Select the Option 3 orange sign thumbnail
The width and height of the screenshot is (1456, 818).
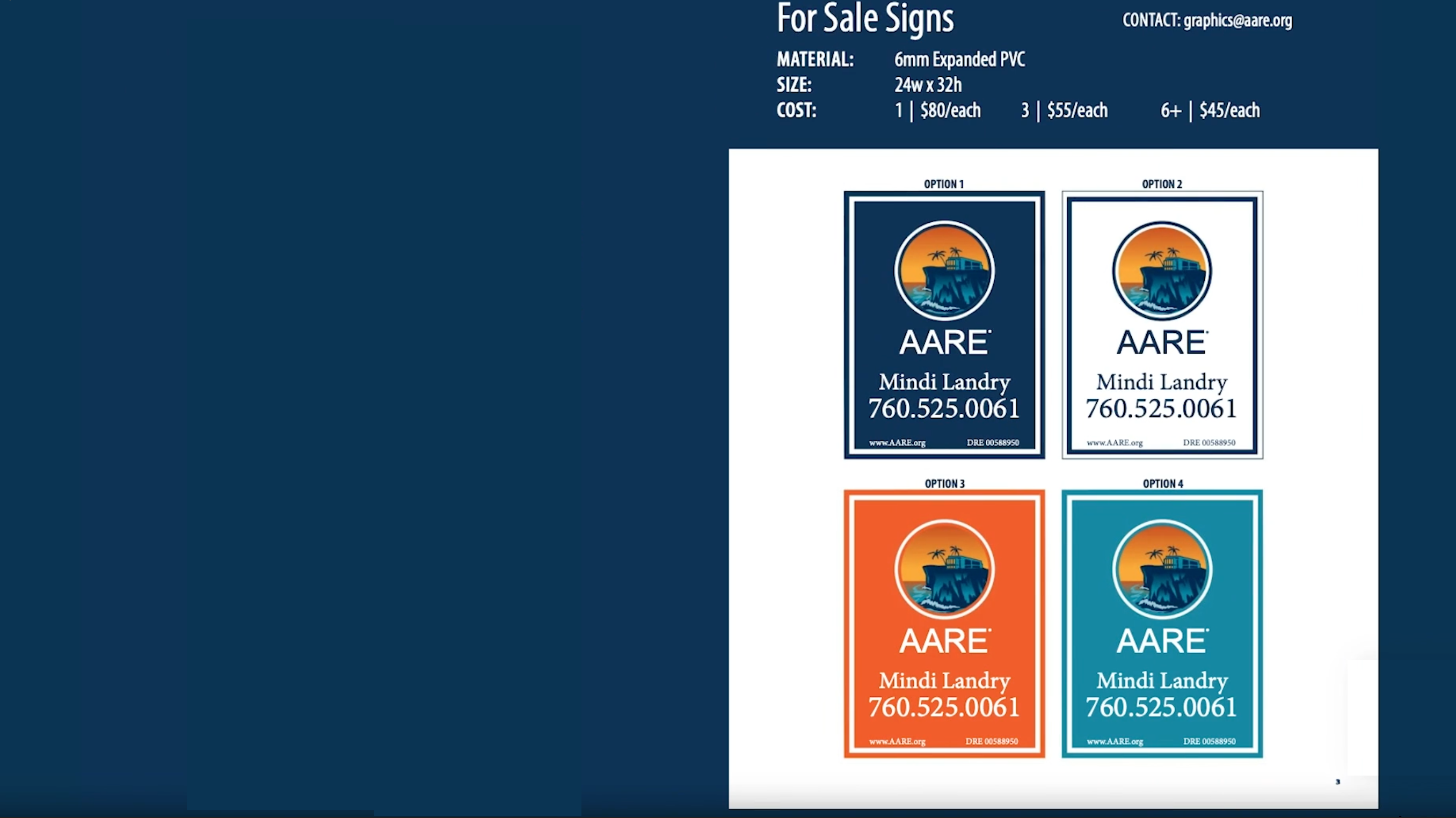pos(944,624)
